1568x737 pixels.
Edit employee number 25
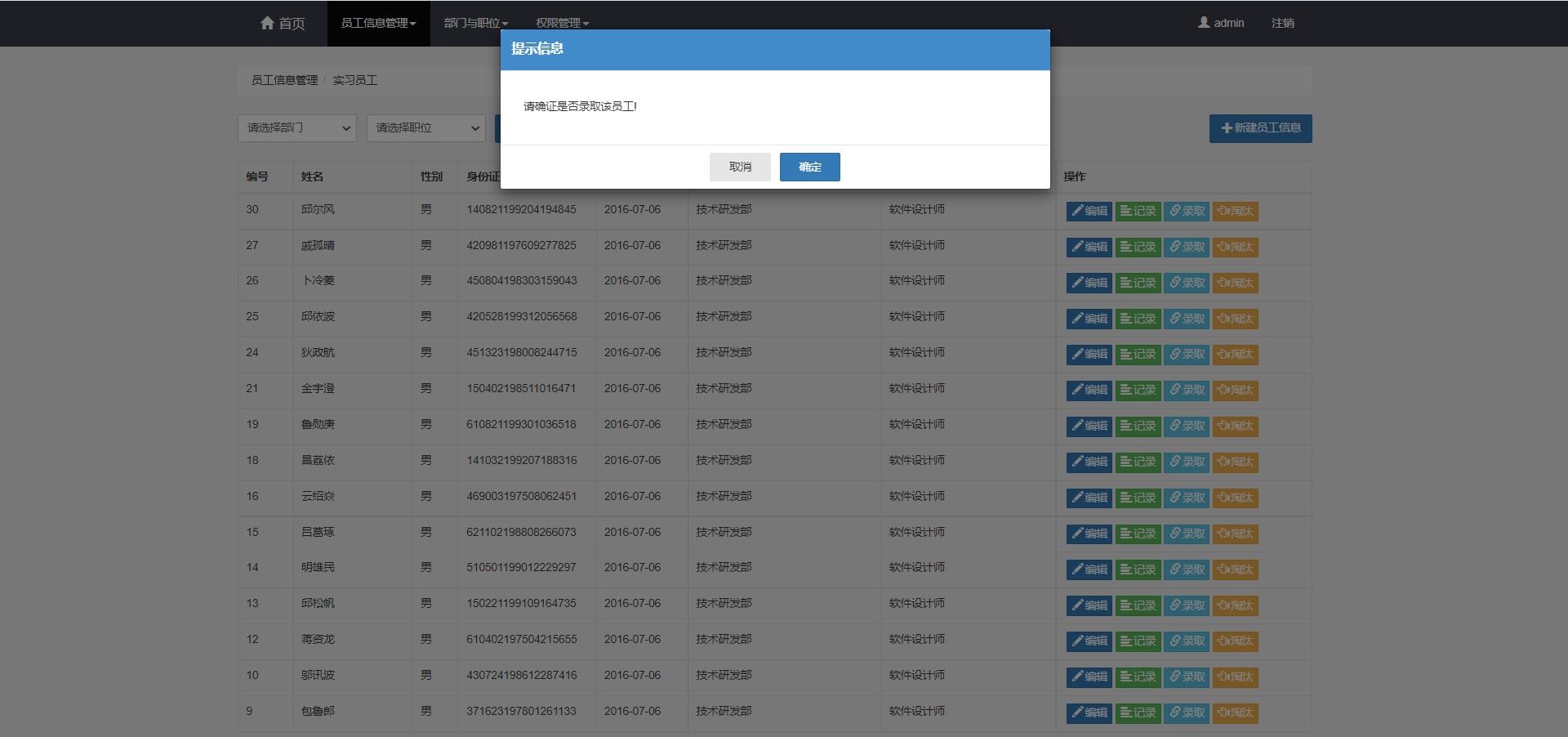[1089, 319]
